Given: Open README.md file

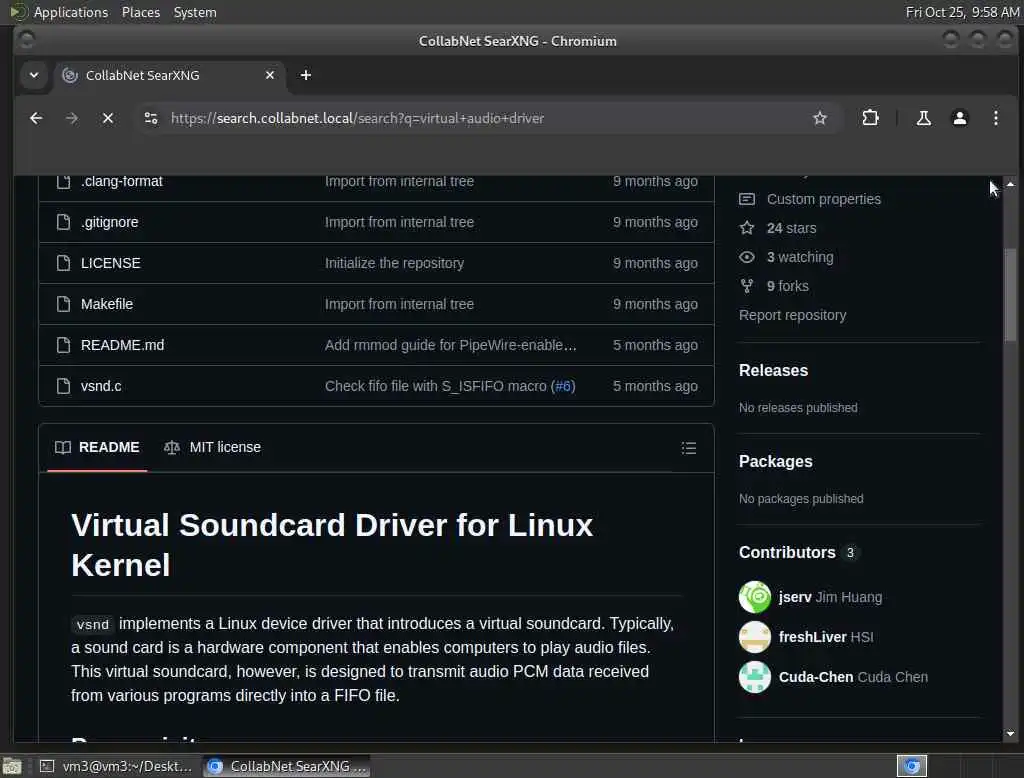Looking at the screenshot, I should click(x=122, y=345).
